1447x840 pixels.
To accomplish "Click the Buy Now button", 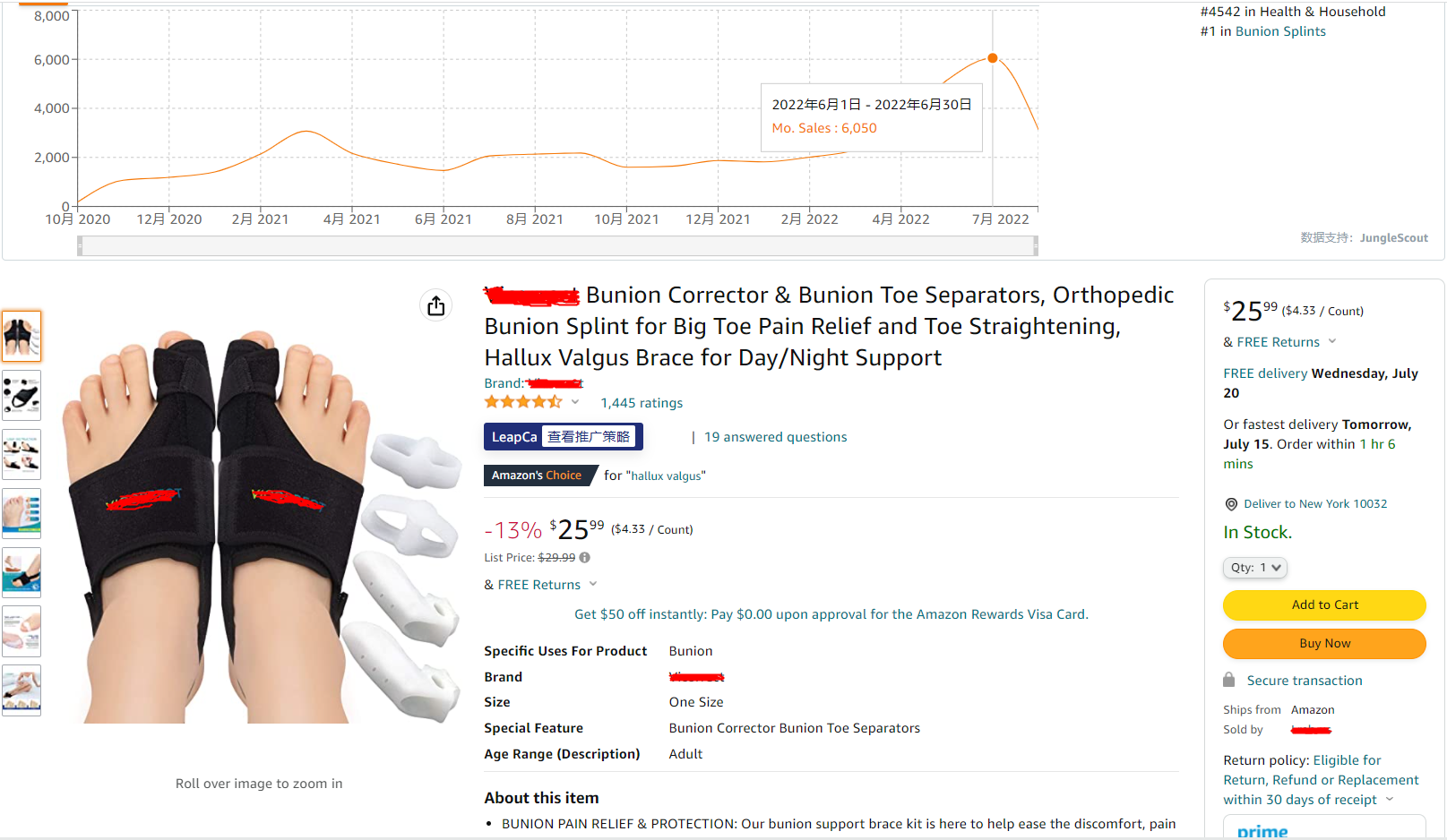I will coord(1324,644).
